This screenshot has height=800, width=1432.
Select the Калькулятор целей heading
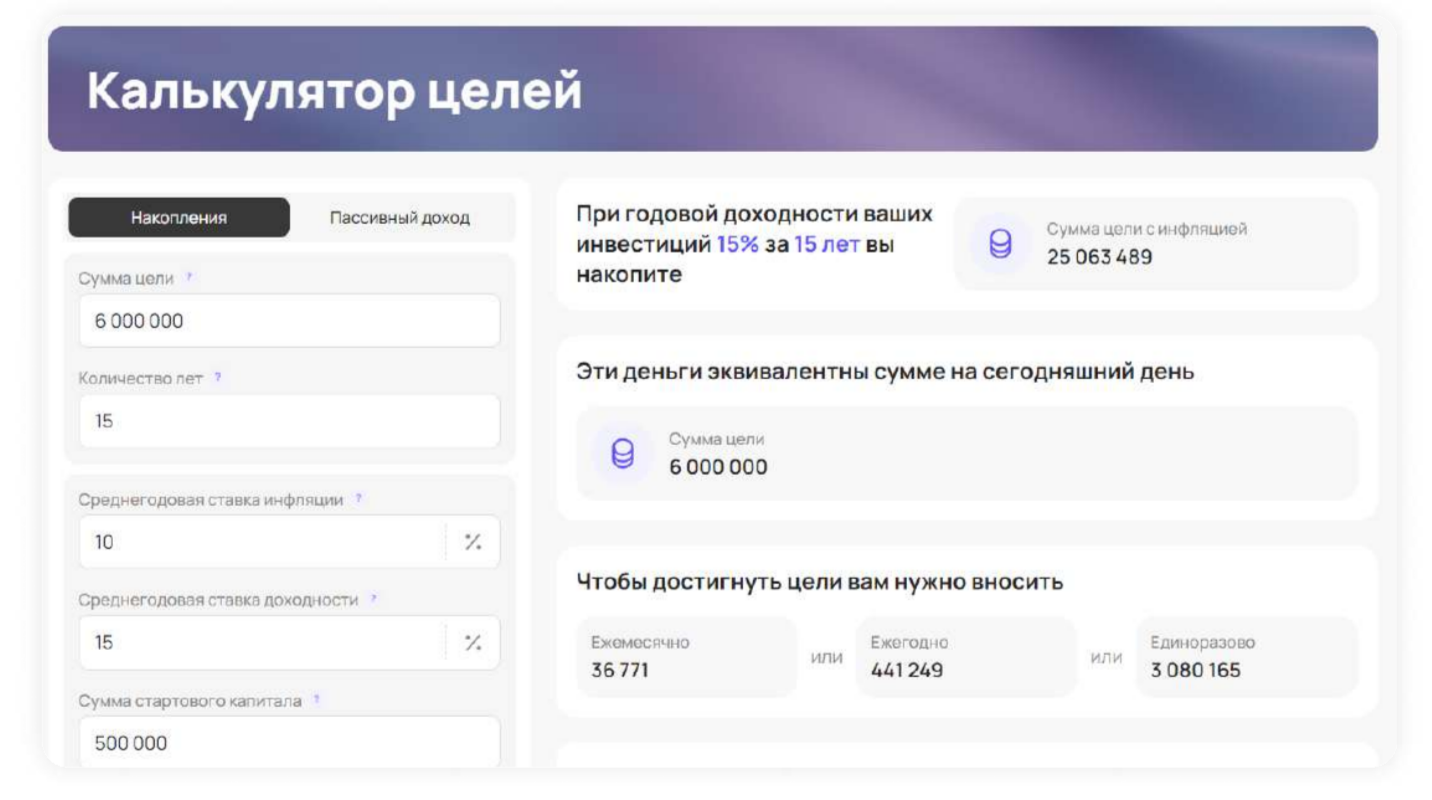tap(334, 92)
